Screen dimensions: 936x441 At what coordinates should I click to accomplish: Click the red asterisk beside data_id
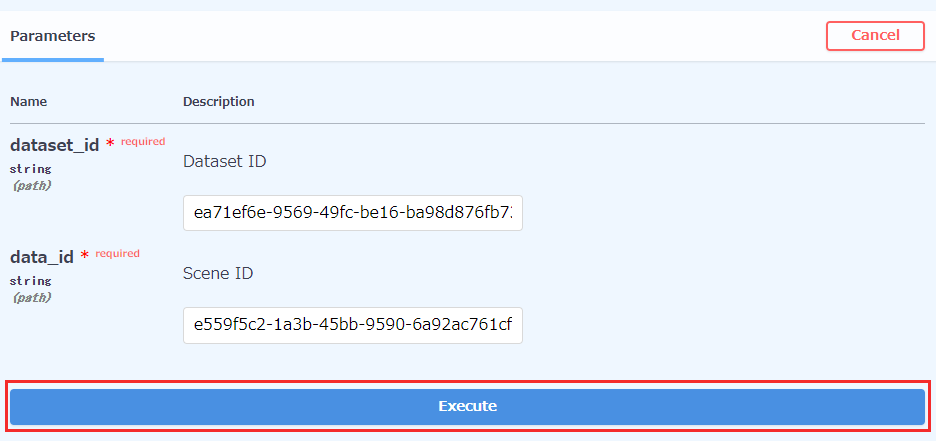point(85,255)
